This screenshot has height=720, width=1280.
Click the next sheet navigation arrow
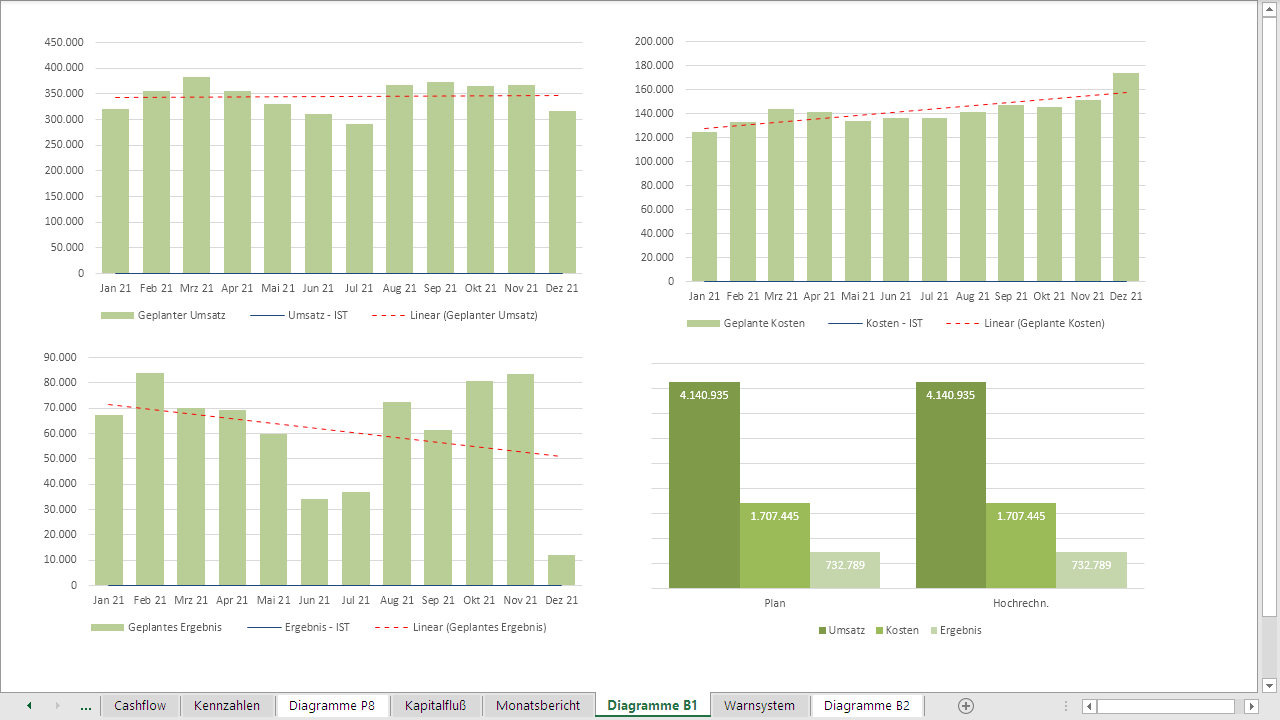(57, 706)
